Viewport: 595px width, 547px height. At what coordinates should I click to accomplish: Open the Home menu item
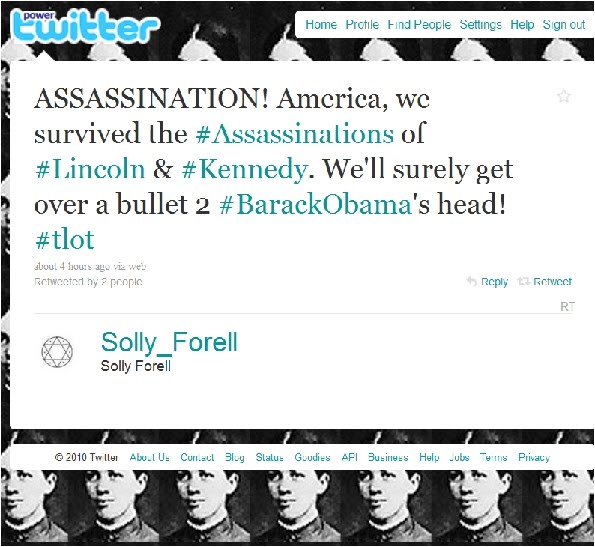pos(321,25)
